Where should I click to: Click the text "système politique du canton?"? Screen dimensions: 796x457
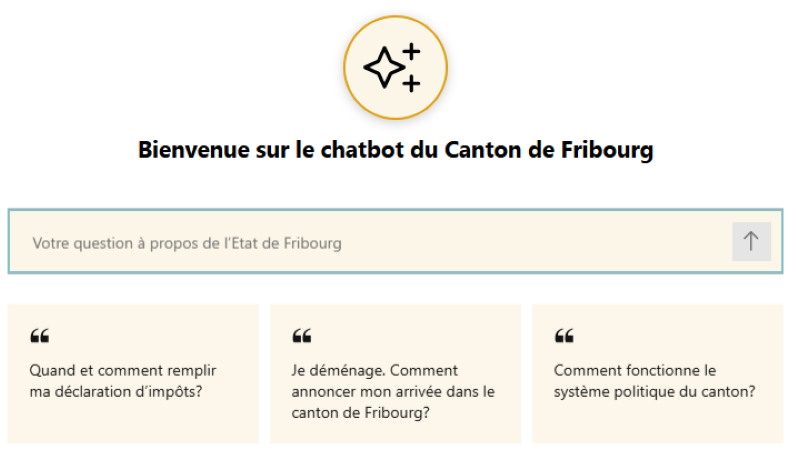coord(654,392)
